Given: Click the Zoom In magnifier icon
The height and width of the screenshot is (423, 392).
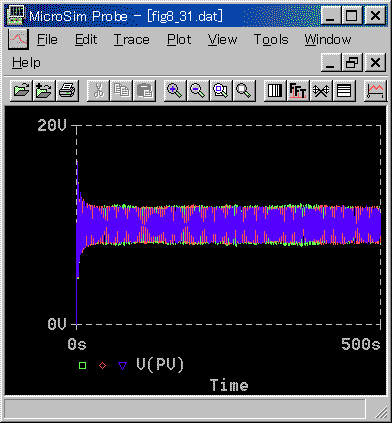Looking at the screenshot, I should coord(175,90).
